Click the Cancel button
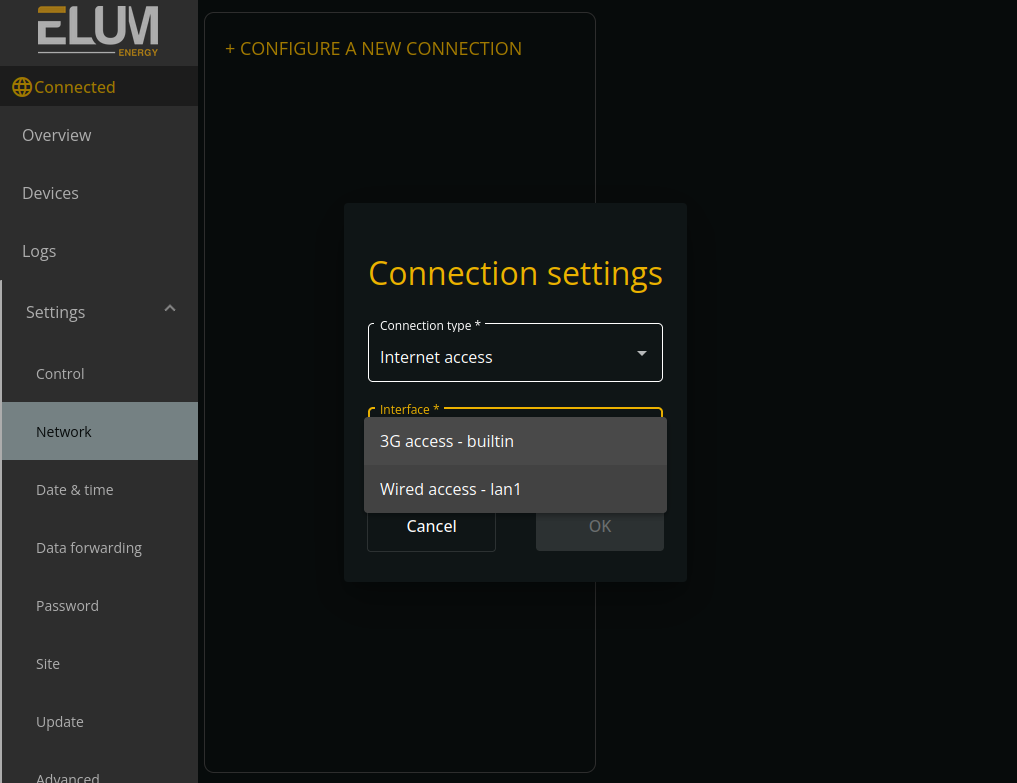Image resolution: width=1017 pixels, height=783 pixels. click(x=431, y=526)
